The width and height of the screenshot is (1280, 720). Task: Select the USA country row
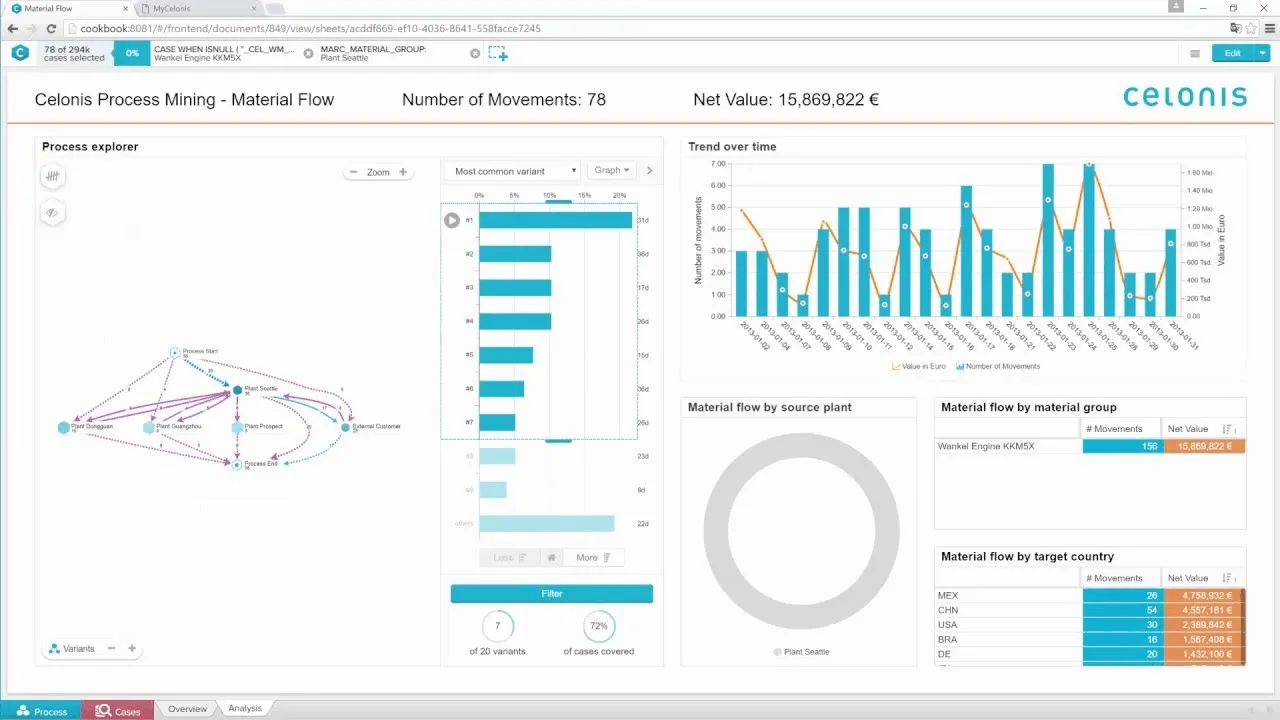tap(1090, 624)
